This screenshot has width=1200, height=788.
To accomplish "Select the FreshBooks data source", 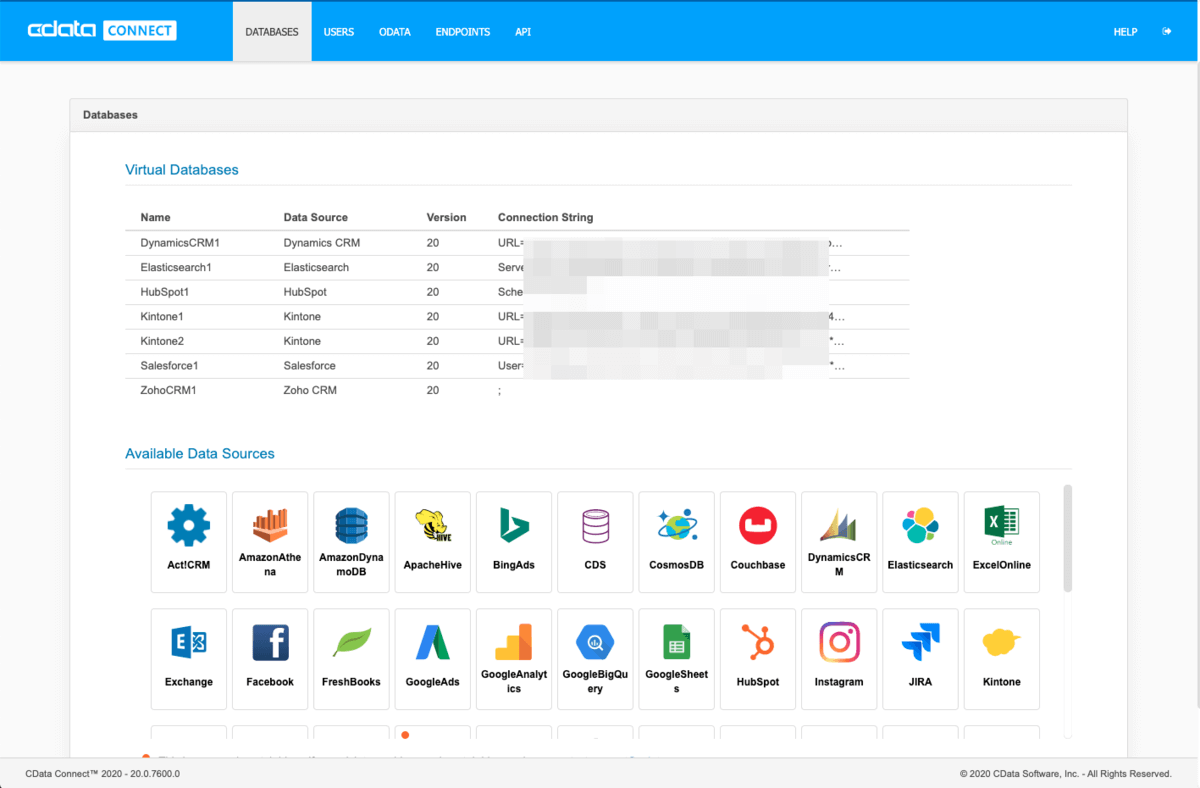I will click(351, 659).
